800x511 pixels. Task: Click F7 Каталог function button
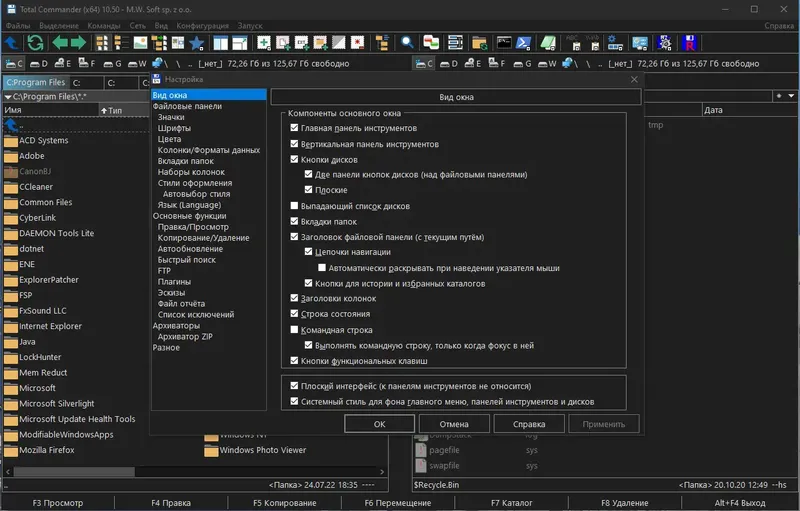pyautogui.click(x=511, y=503)
